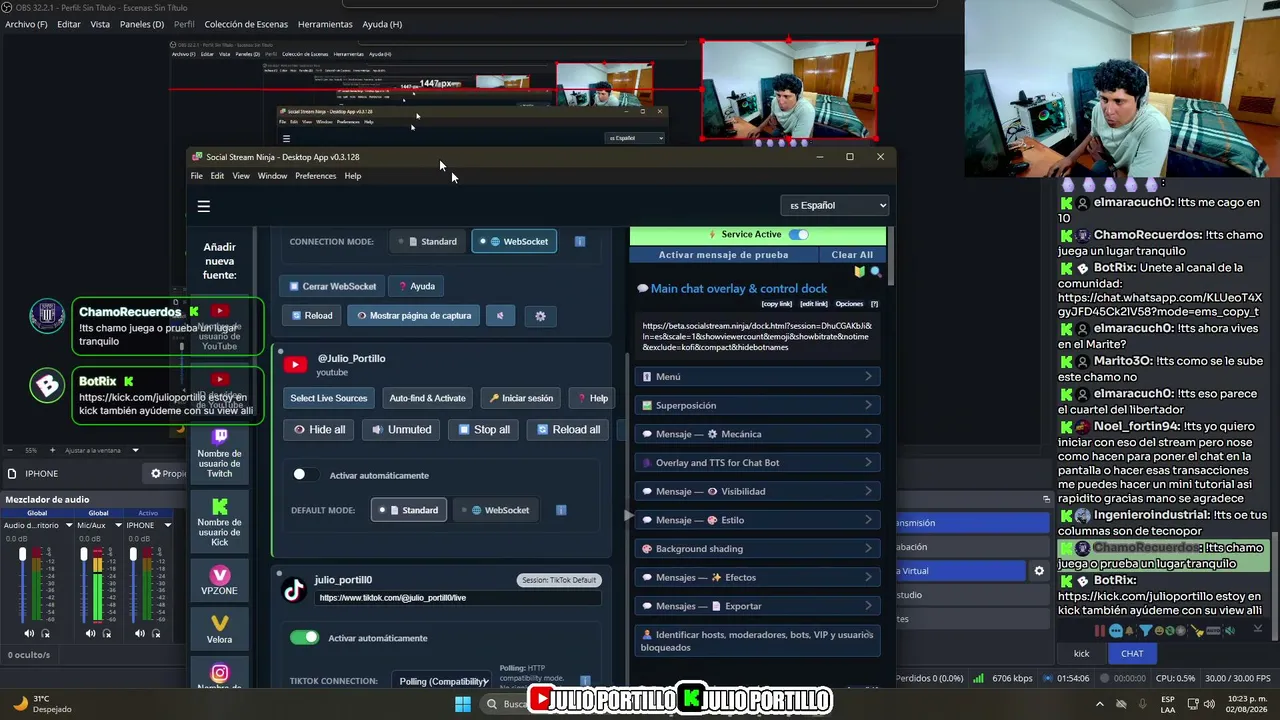Click the Instagram source icon
Viewport: 1280px width, 720px height.
(220, 673)
